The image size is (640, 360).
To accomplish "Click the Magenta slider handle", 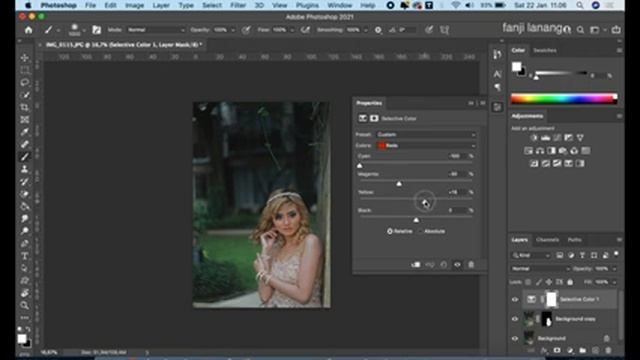I will [399, 184].
